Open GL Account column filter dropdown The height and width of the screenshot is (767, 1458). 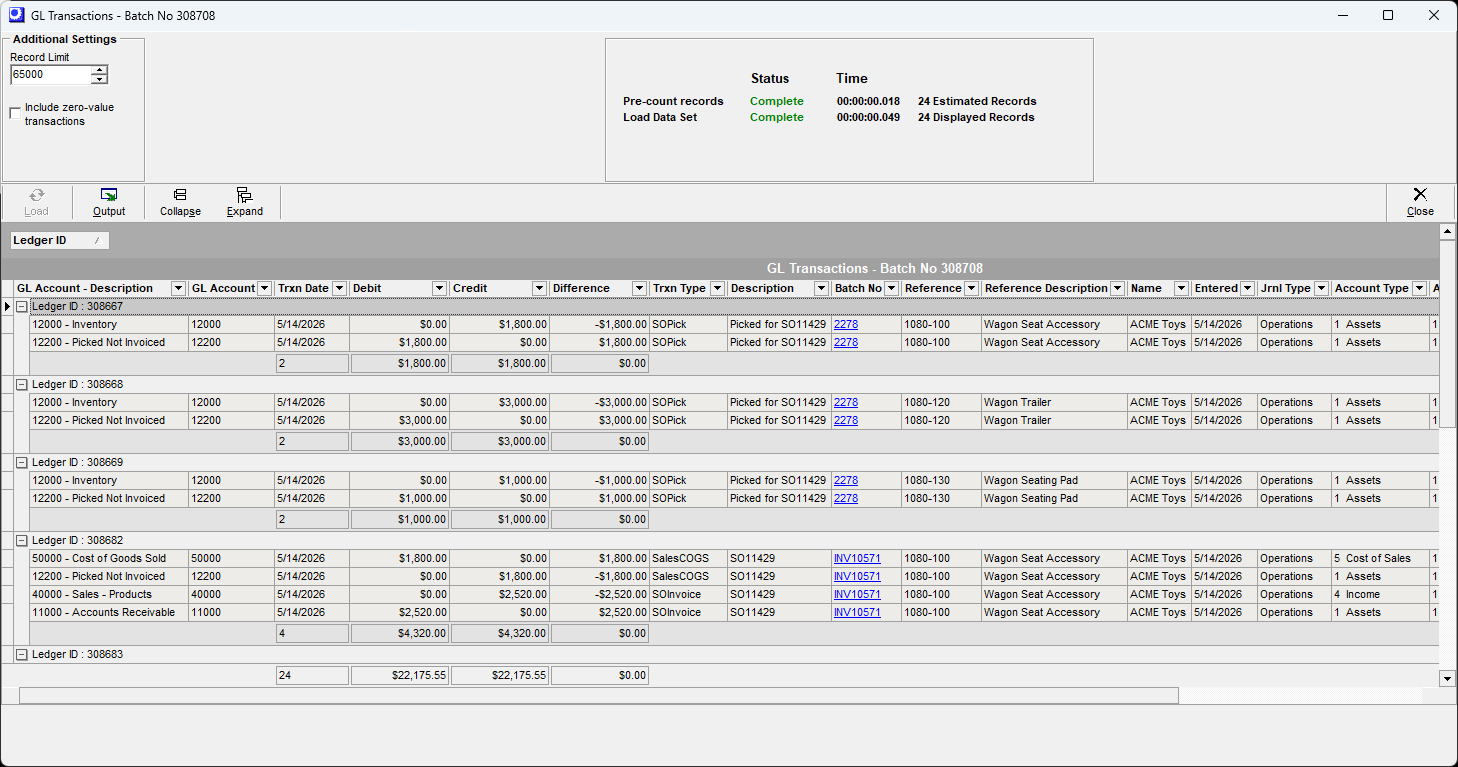pos(264,288)
